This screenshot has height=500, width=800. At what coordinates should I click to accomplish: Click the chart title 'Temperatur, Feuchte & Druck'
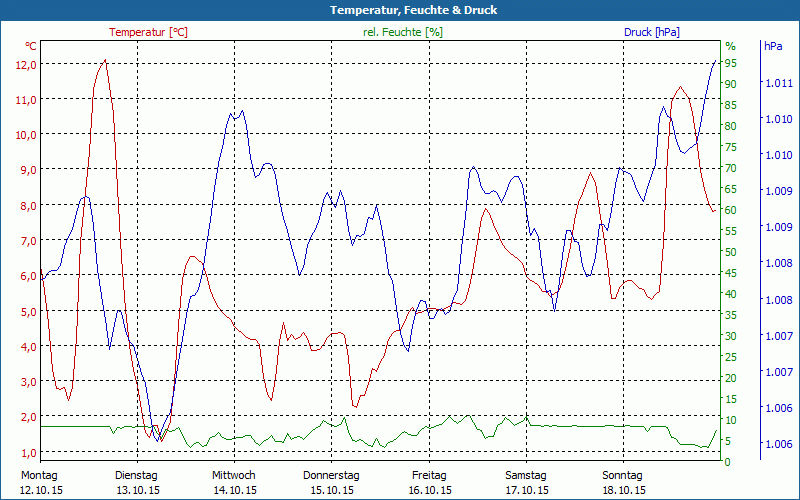click(x=400, y=10)
